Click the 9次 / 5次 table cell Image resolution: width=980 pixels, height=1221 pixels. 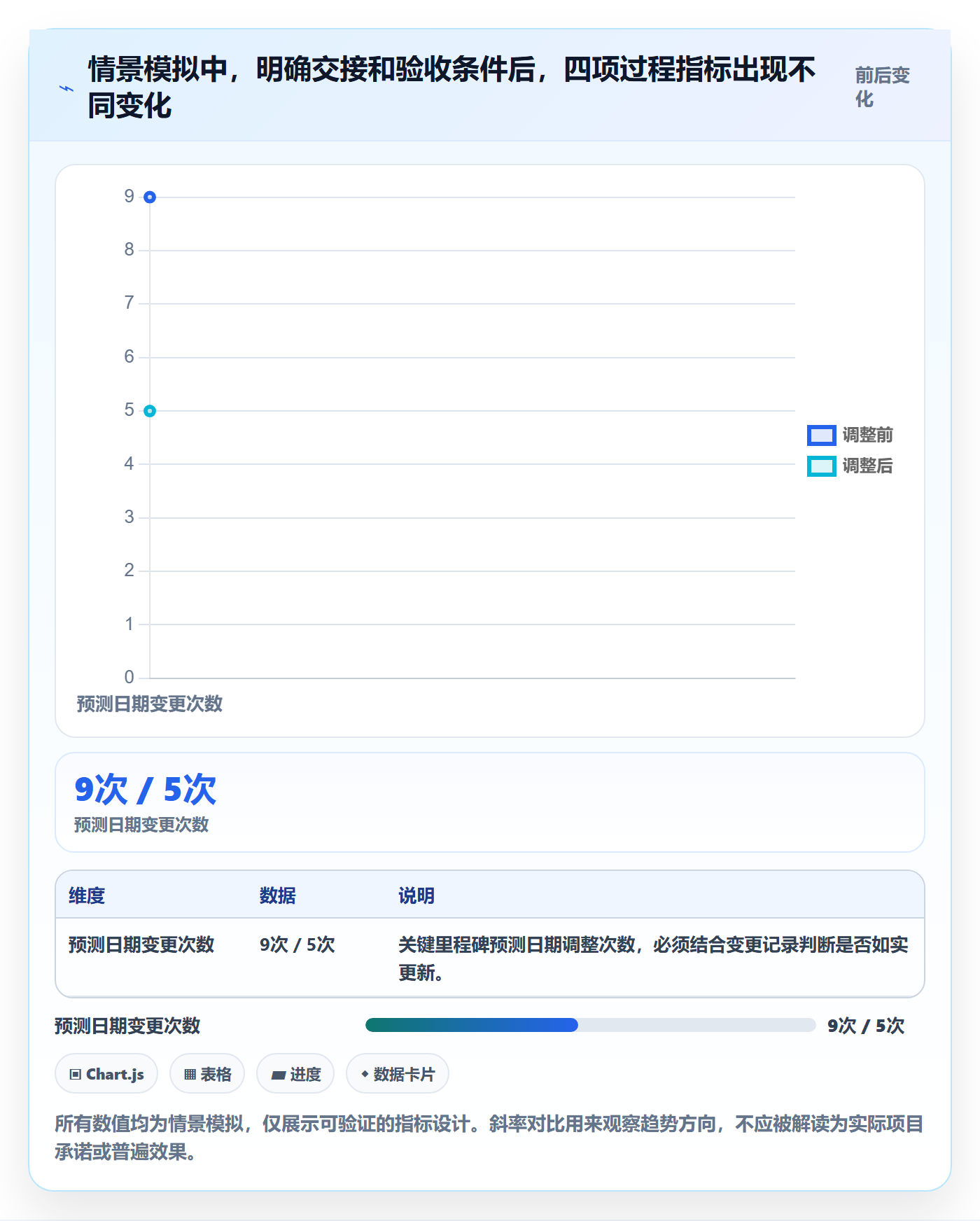(297, 944)
